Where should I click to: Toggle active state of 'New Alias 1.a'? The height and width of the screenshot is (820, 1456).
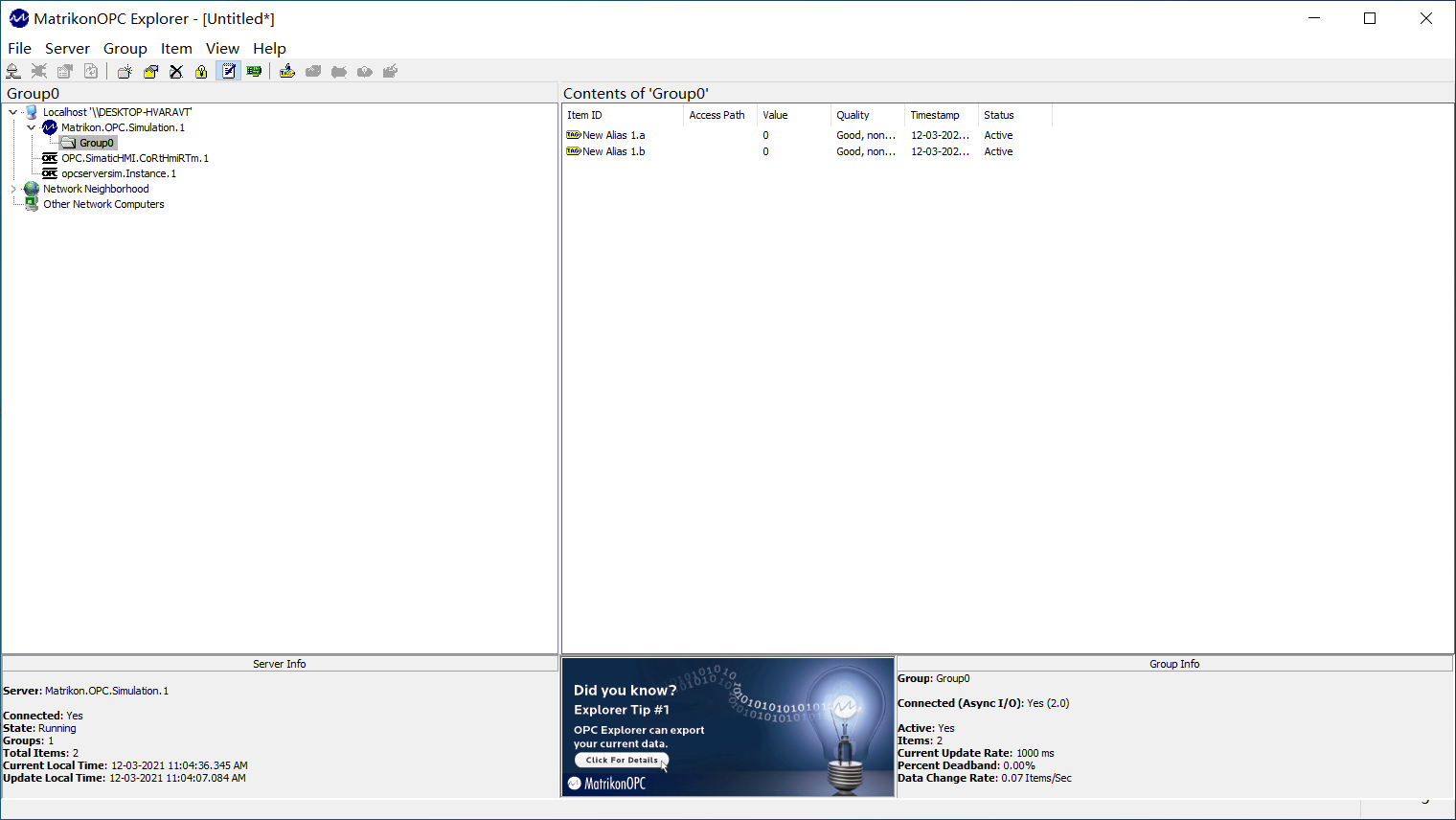pyautogui.click(x=612, y=135)
